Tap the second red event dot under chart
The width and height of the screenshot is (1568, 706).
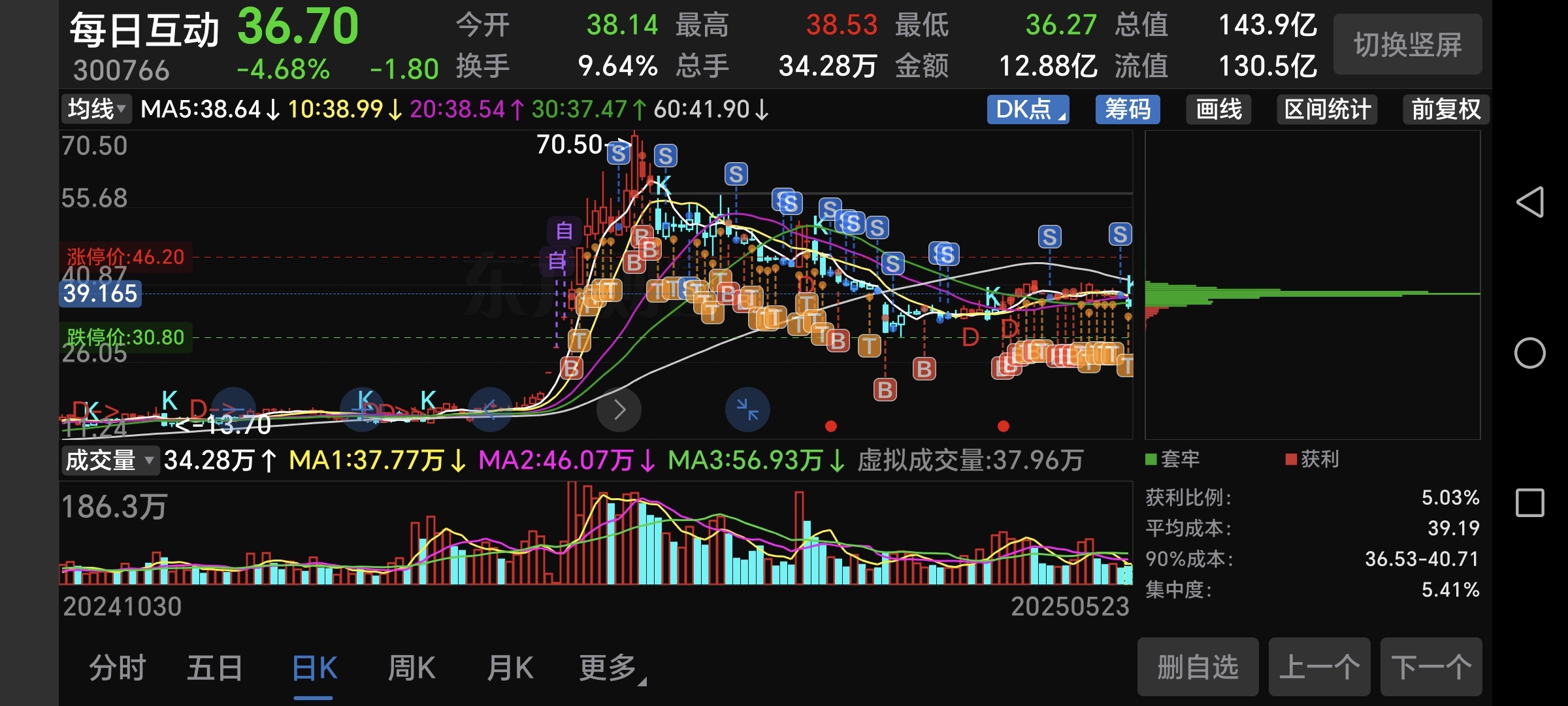pyautogui.click(x=1004, y=426)
